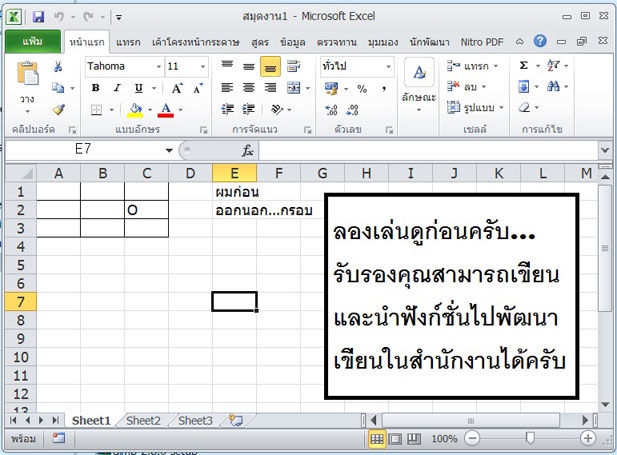
Task: Click the แทรก (Insert) cells button
Action: 476,66
